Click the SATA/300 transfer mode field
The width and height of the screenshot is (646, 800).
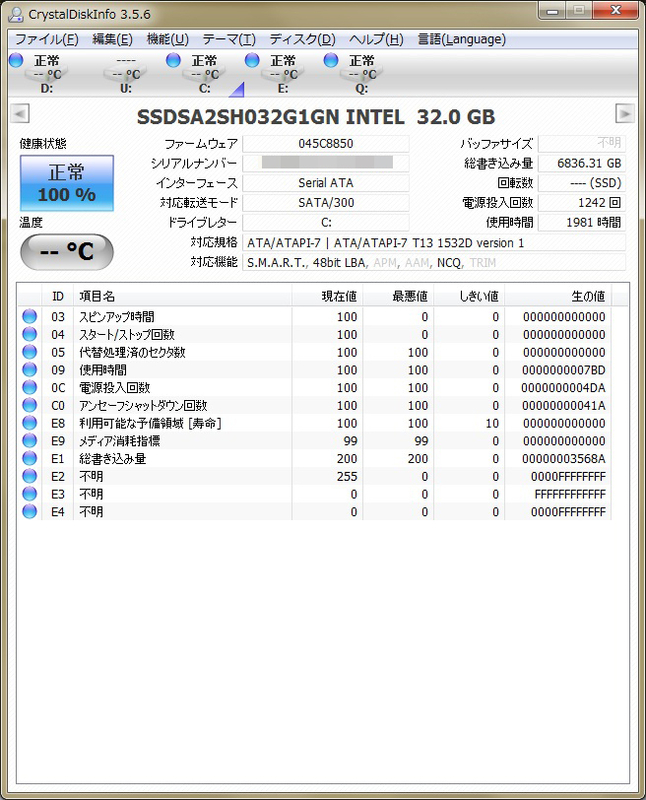coord(326,203)
